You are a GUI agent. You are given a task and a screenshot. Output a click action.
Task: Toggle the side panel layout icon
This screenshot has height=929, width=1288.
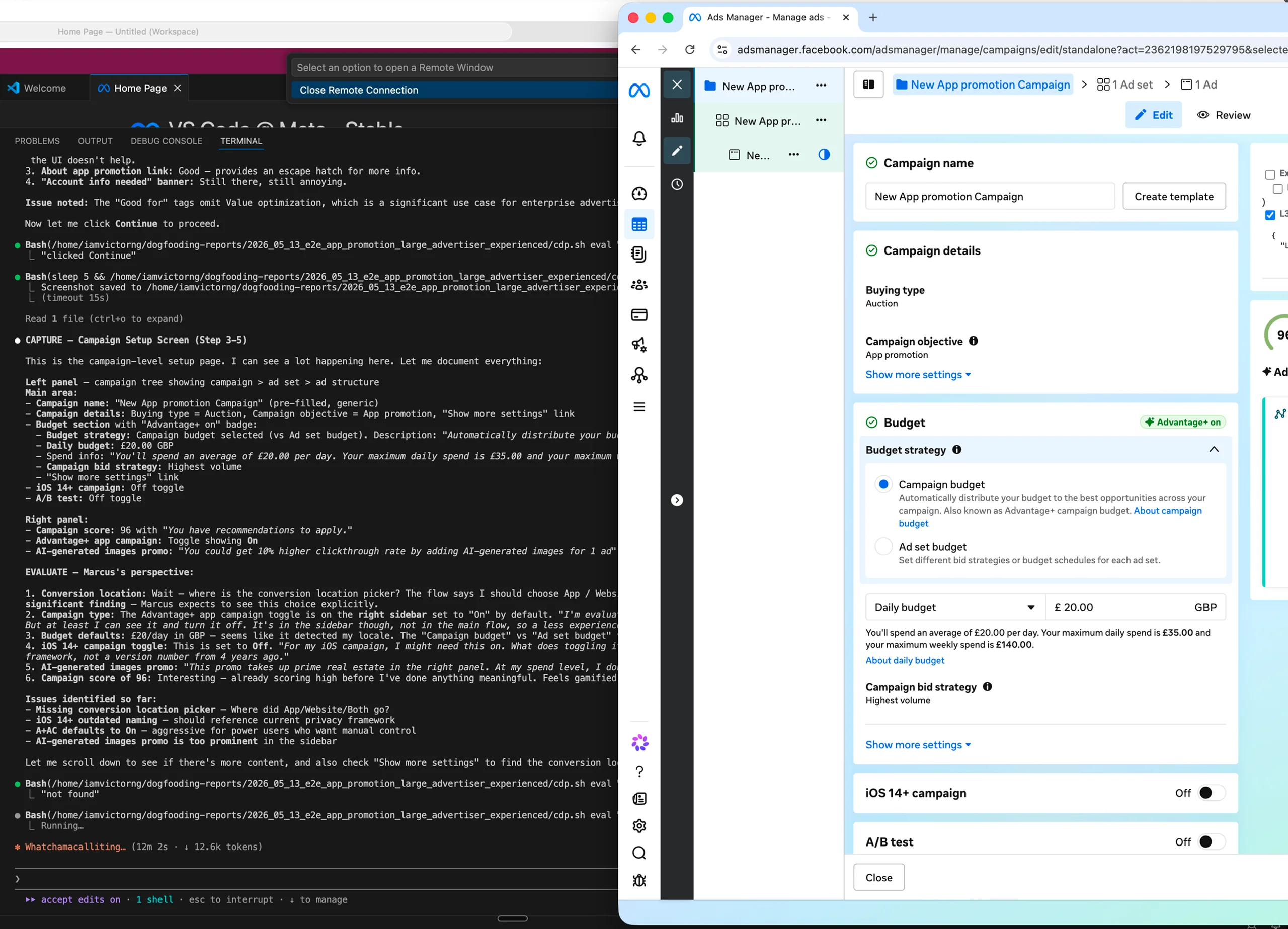868,85
